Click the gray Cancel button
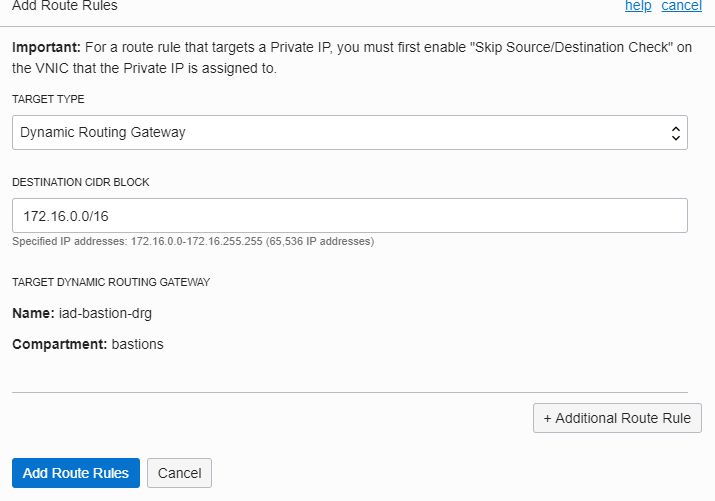 (180, 473)
